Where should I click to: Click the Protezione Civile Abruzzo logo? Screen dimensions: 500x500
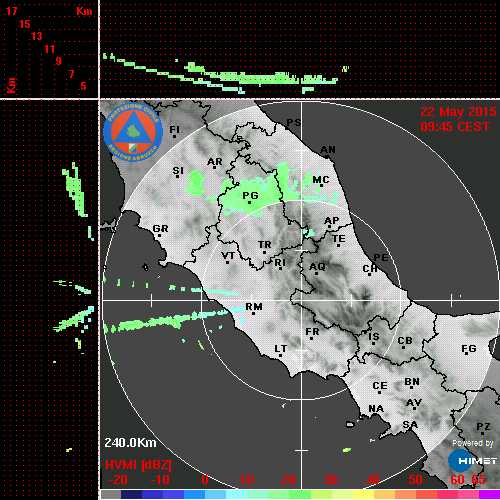133,132
